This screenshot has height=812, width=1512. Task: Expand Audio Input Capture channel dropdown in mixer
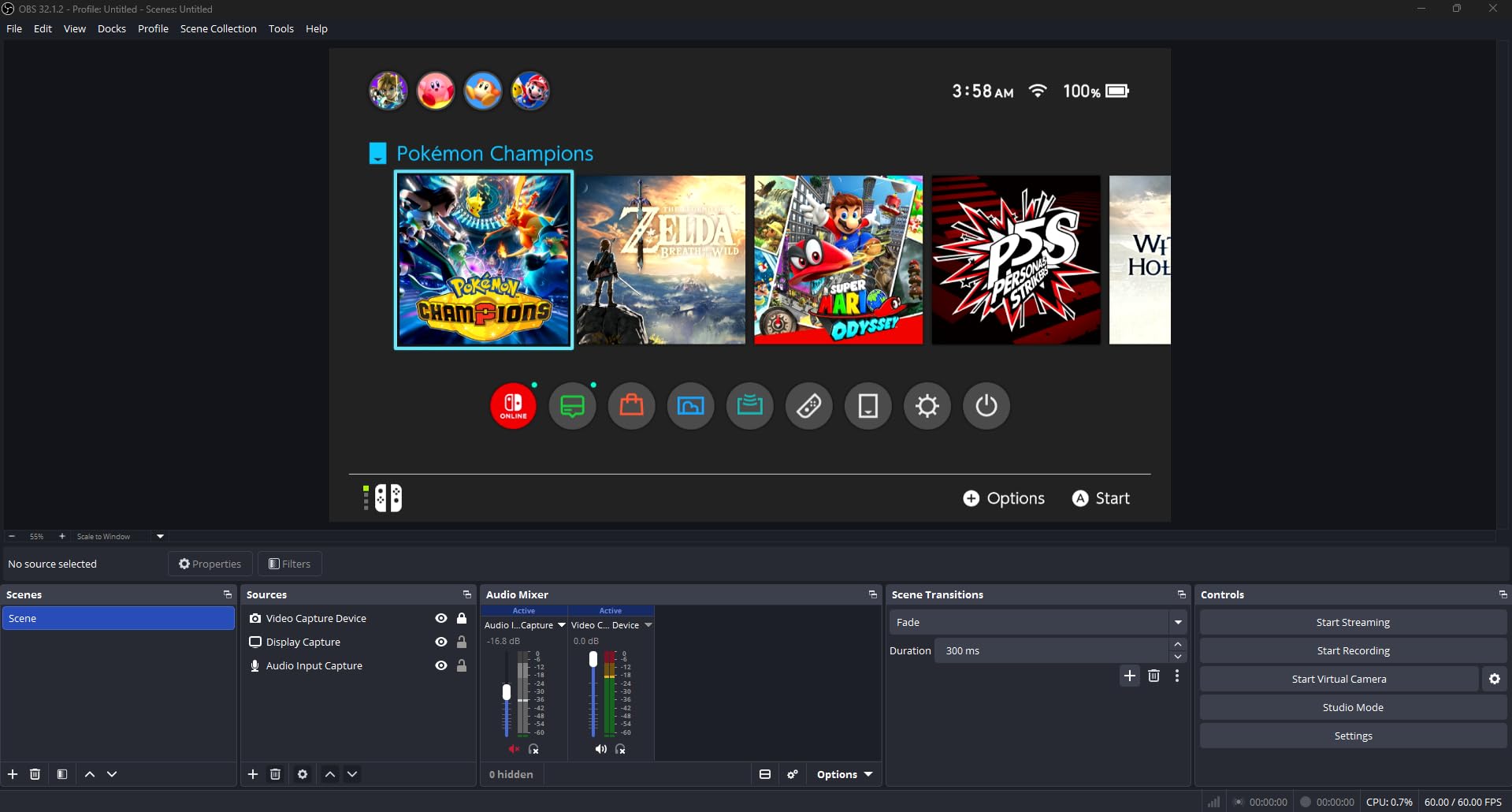pos(562,625)
